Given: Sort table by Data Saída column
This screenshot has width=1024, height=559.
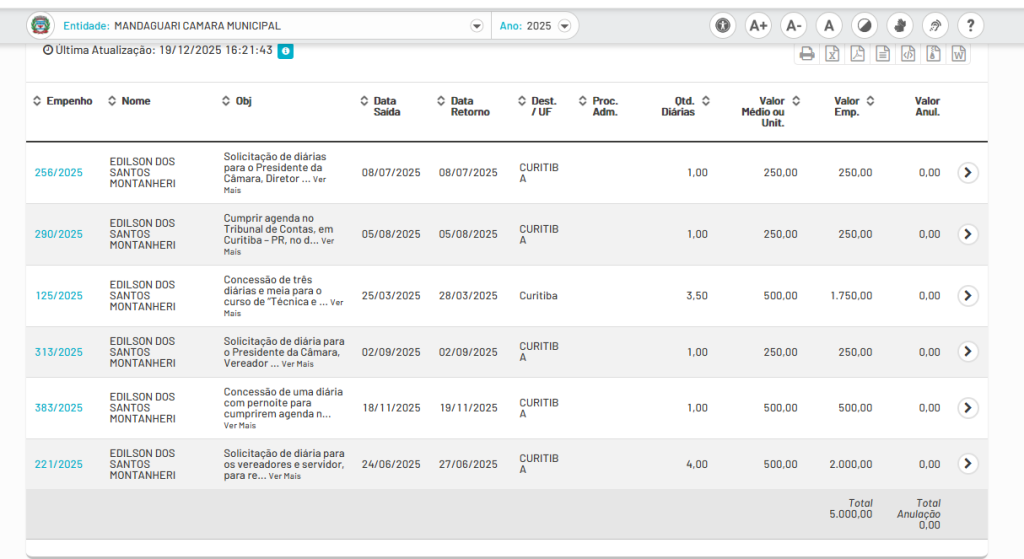Looking at the screenshot, I should point(386,106).
